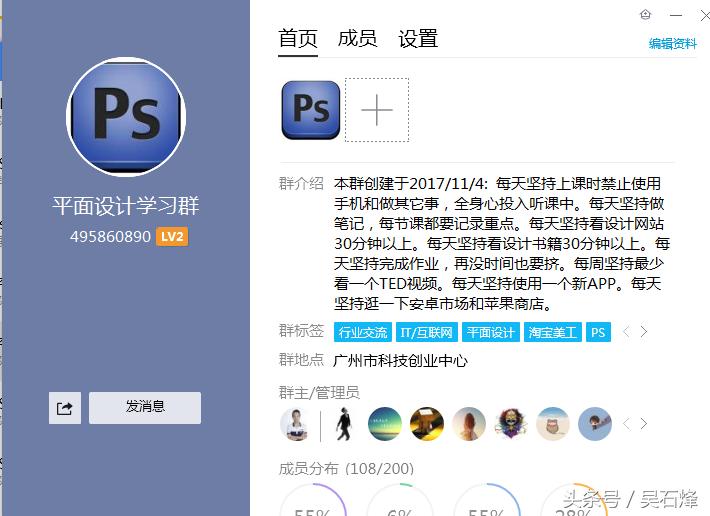Open the colorful skull admin avatar
The height and width of the screenshot is (516, 710).
[511, 424]
